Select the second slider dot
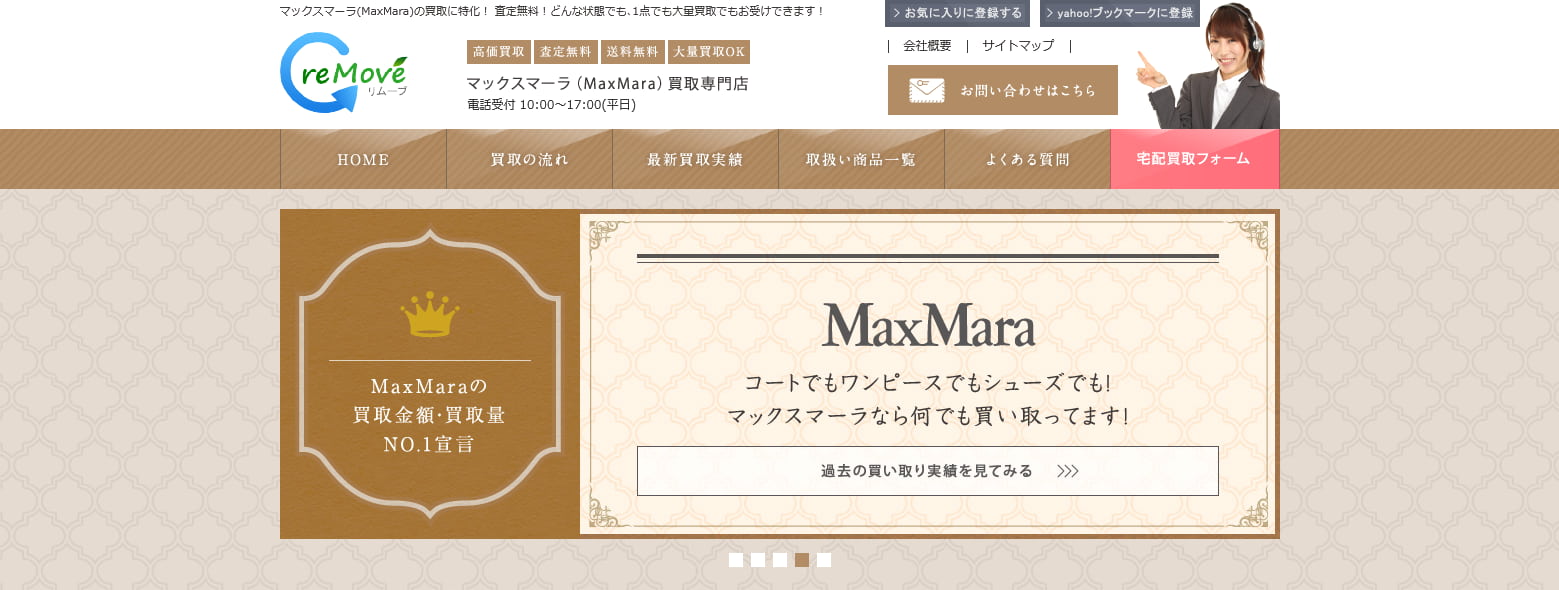This screenshot has height=590, width=1559. point(758,560)
